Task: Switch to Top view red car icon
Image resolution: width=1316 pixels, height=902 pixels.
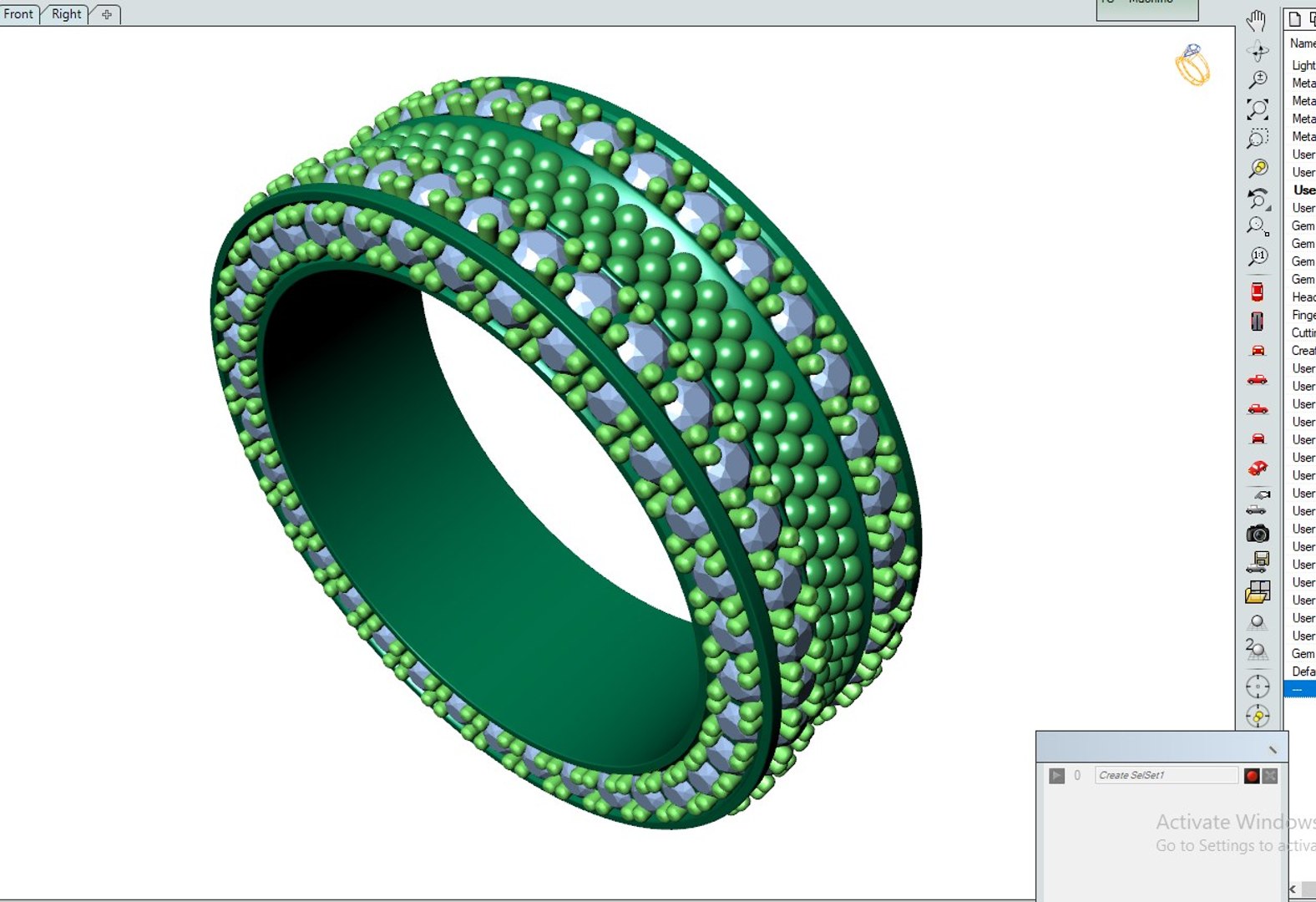Action: pos(1258,292)
